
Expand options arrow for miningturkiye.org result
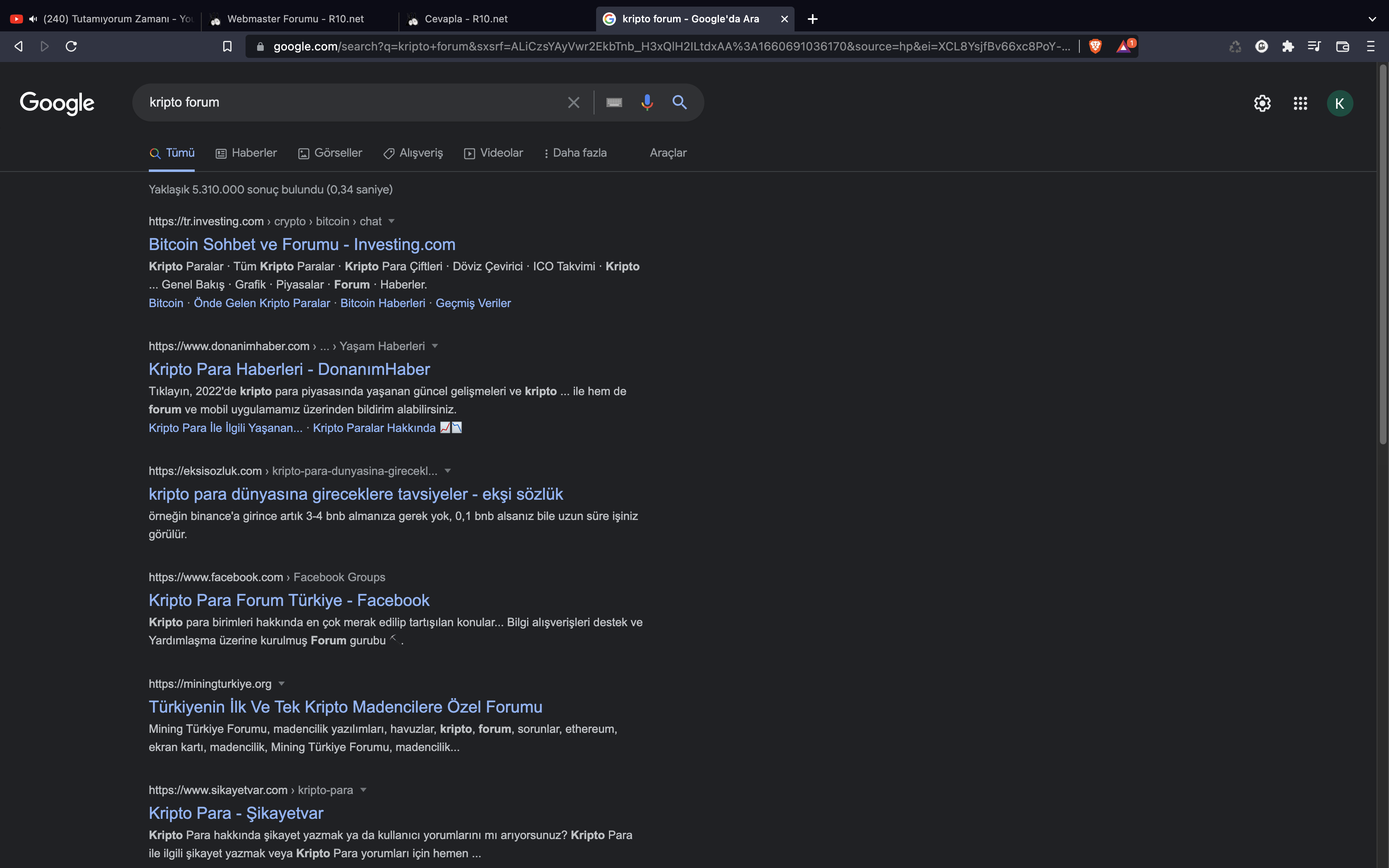click(281, 684)
